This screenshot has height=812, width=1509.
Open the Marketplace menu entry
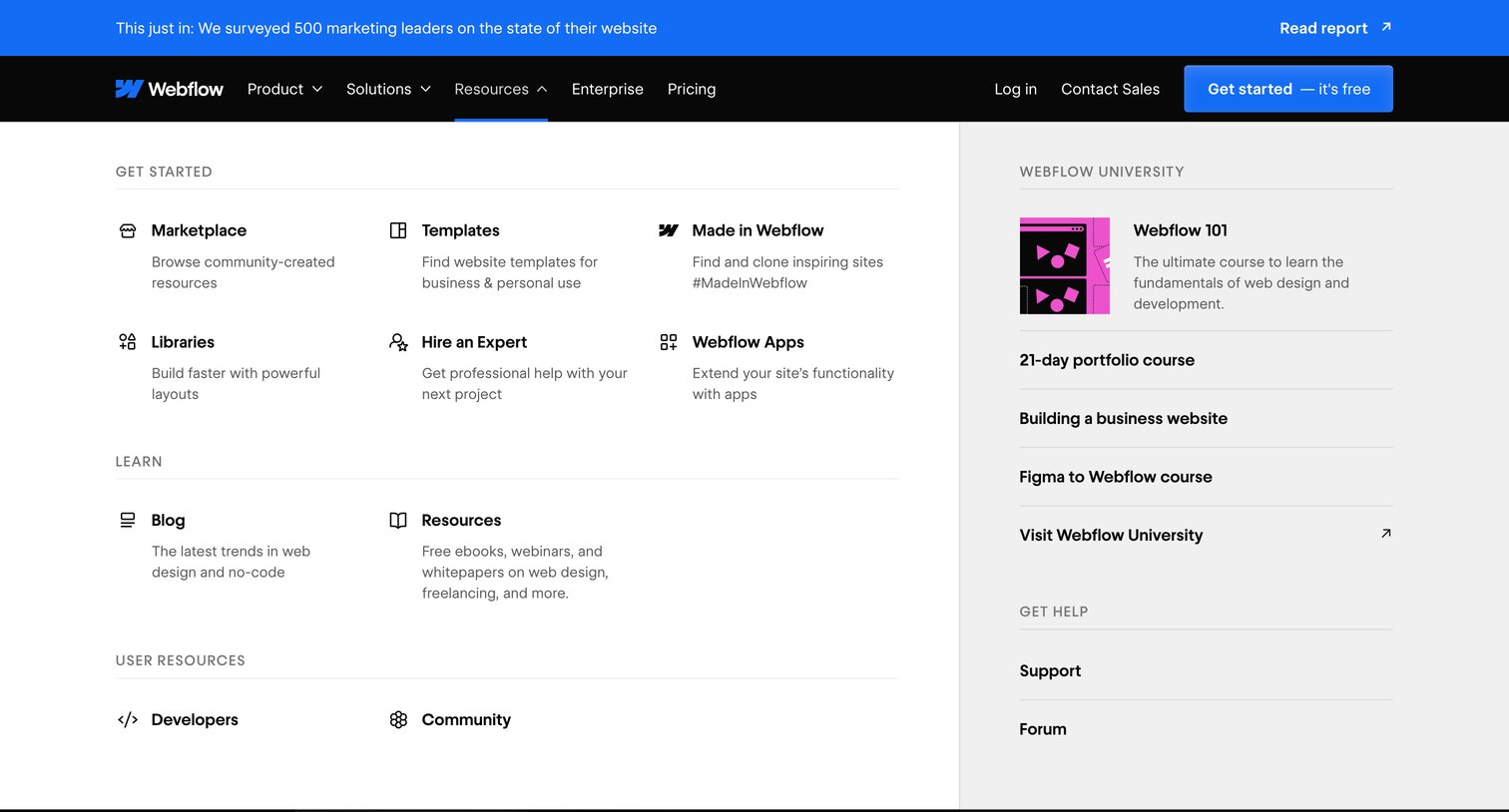(x=199, y=230)
